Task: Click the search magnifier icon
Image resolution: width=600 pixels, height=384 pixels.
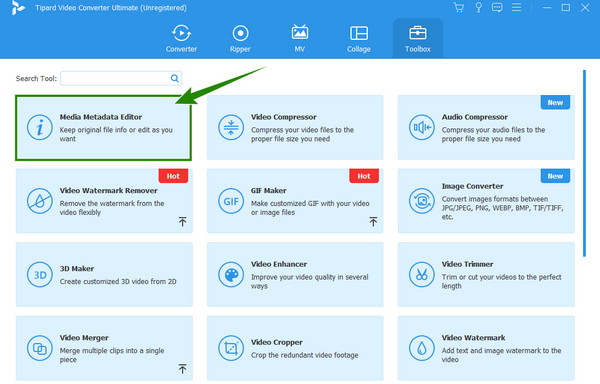Action: [x=174, y=78]
